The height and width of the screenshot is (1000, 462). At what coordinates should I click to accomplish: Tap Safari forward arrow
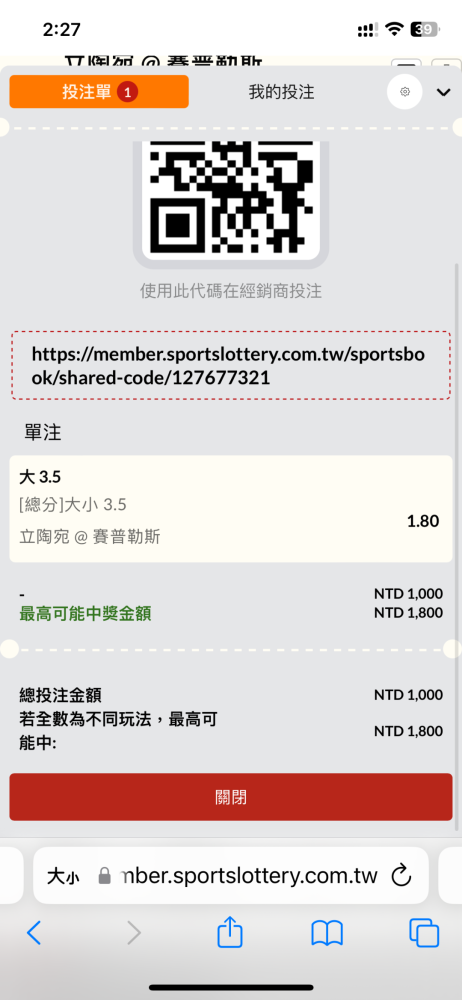(133, 934)
